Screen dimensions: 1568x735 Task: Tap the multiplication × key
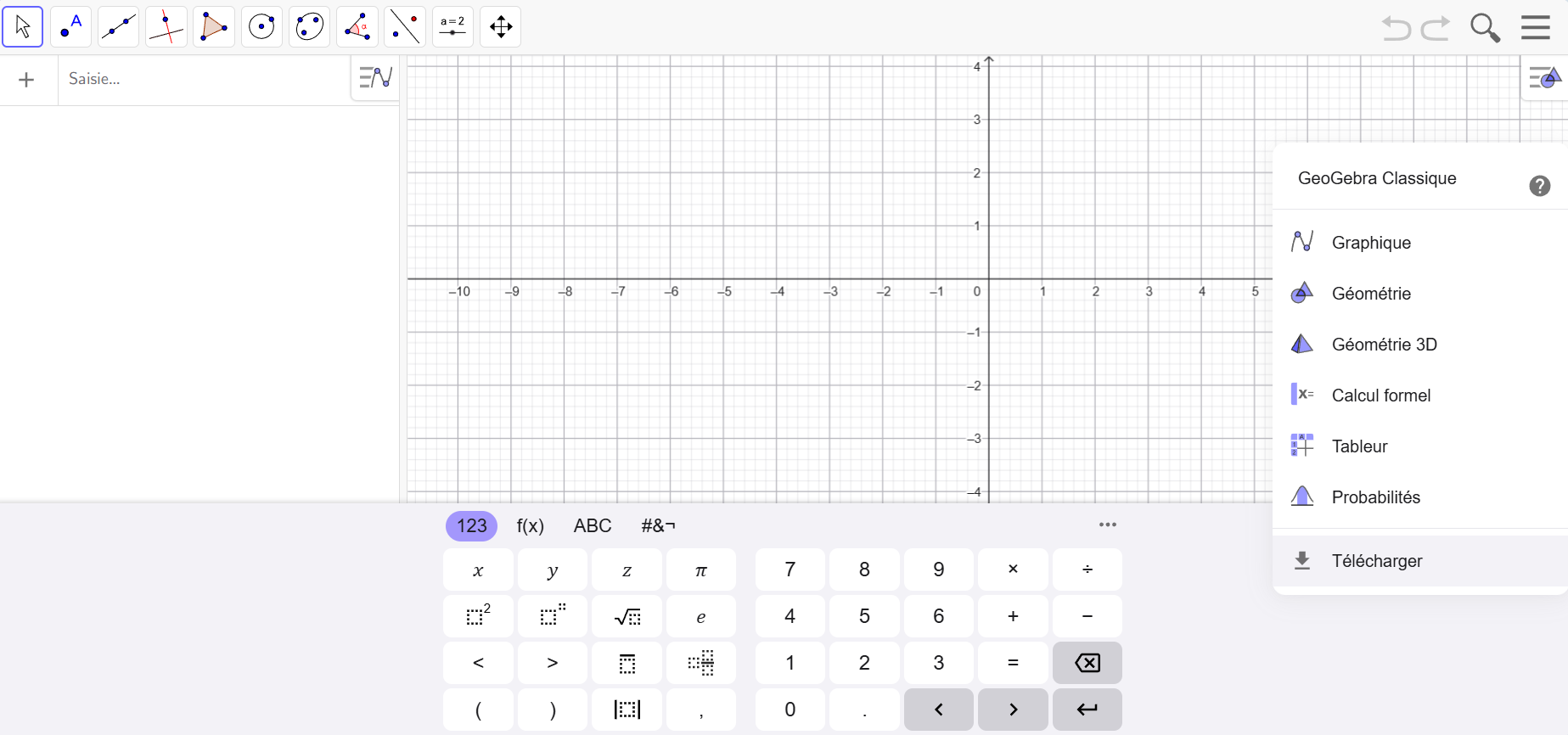tap(1013, 569)
